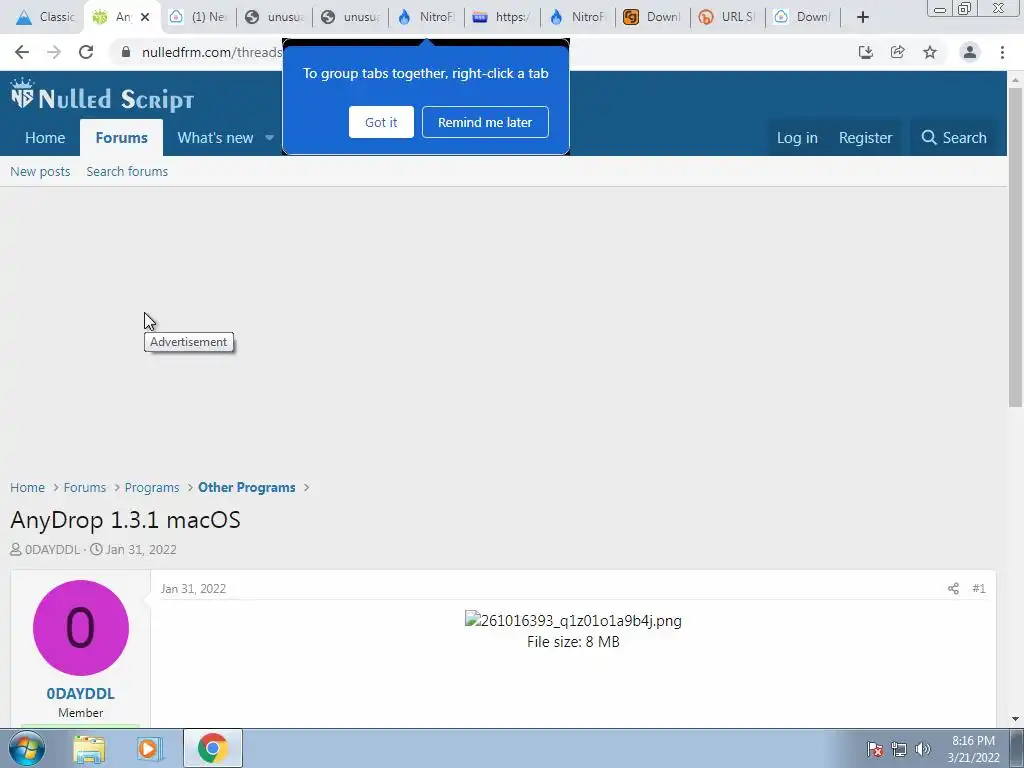Click the 'File size: 8 MB' text
1024x768 pixels.
coord(573,642)
